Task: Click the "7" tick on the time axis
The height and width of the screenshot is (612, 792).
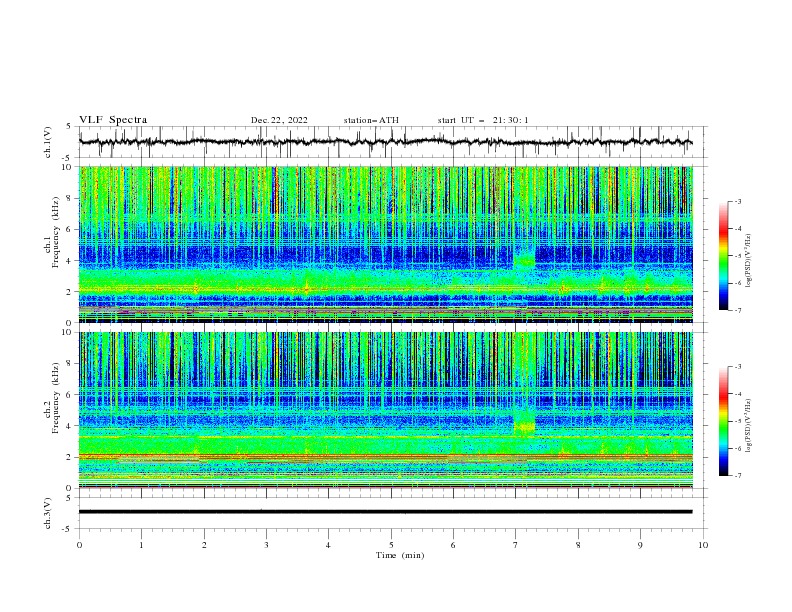Action: (x=516, y=545)
